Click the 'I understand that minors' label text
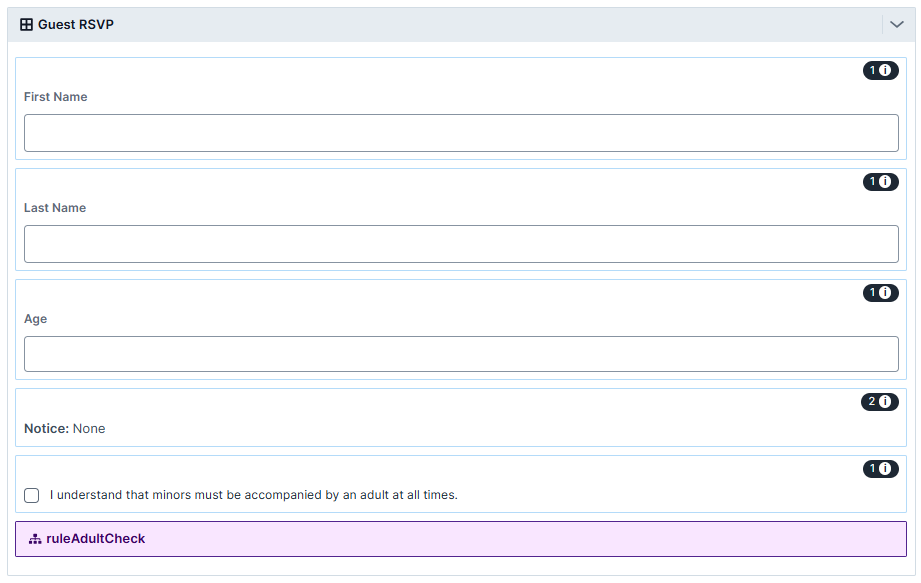Image resolution: width=921 pixels, height=583 pixels. (253, 495)
